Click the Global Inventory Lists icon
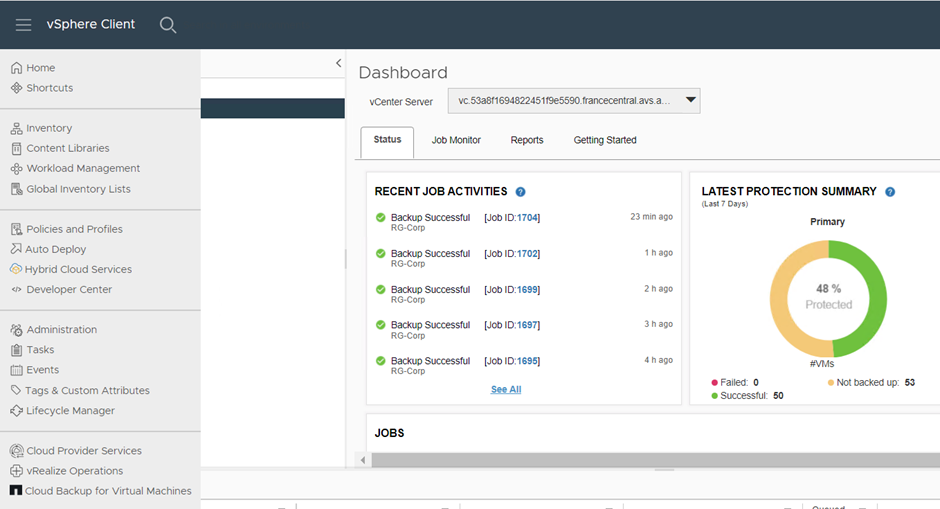940x509 pixels. (x=16, y=189)
